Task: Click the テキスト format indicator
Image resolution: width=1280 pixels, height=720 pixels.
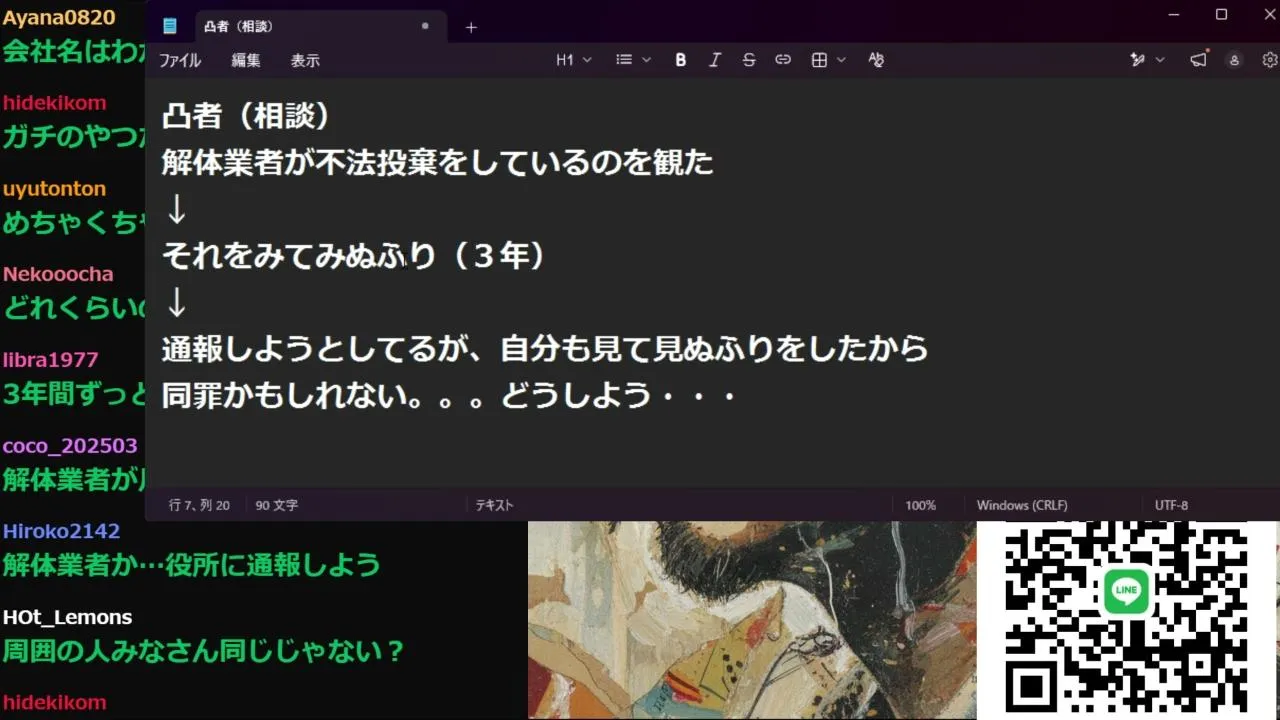Action: (494, 505)
